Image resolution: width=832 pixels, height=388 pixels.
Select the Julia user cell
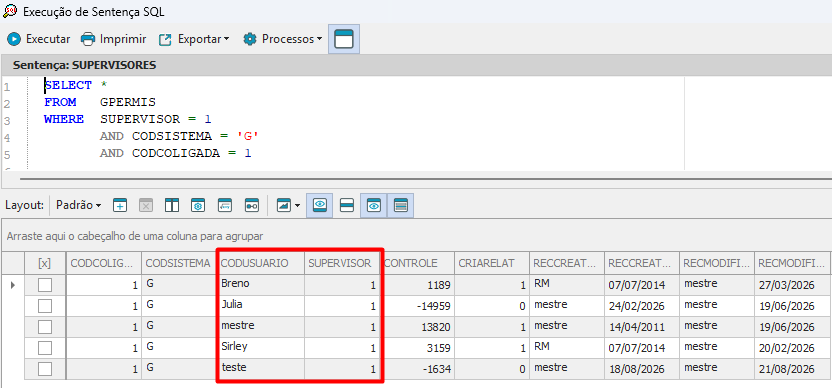click(260, 306)
